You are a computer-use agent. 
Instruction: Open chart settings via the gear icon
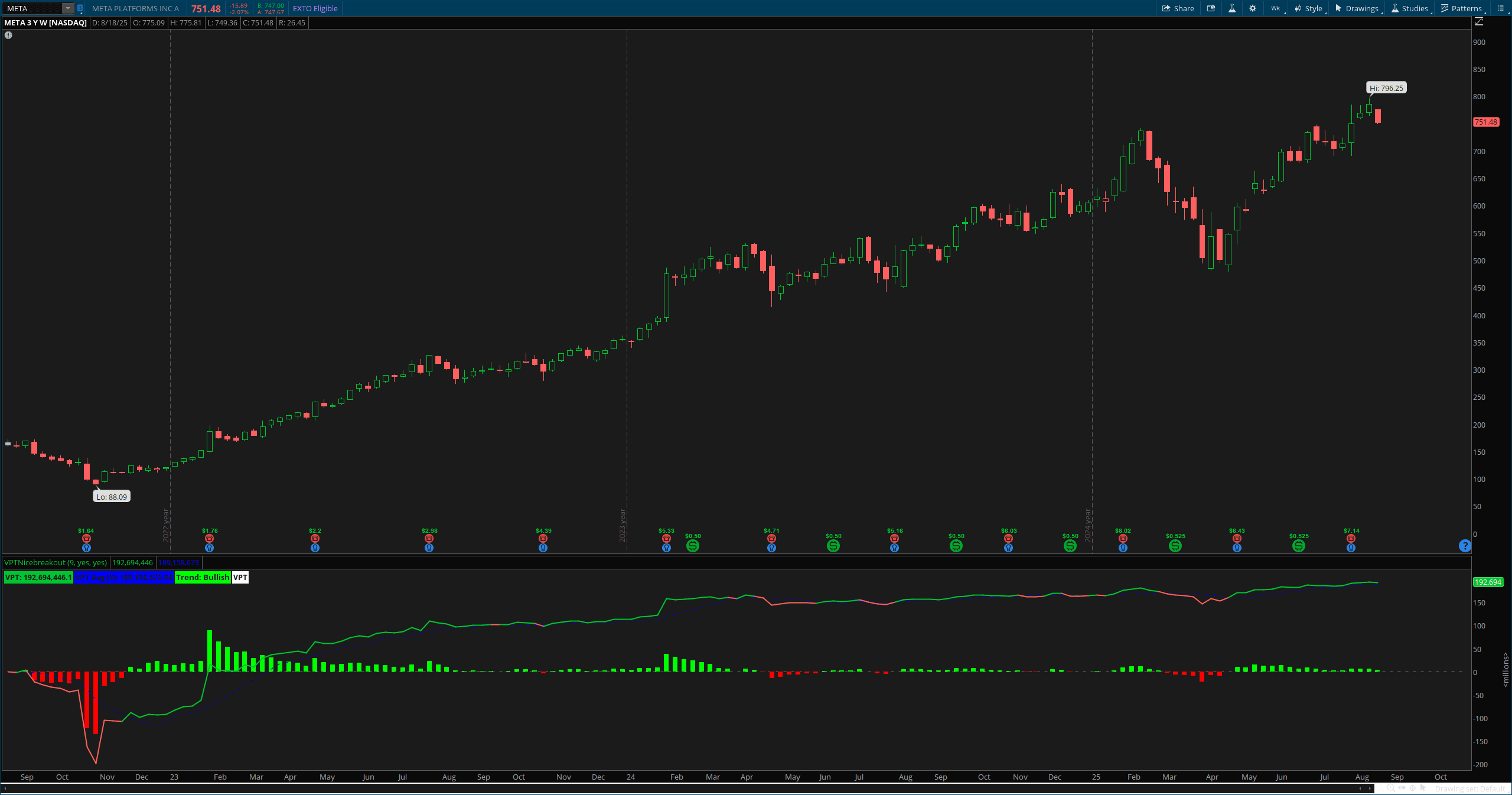1253,8
